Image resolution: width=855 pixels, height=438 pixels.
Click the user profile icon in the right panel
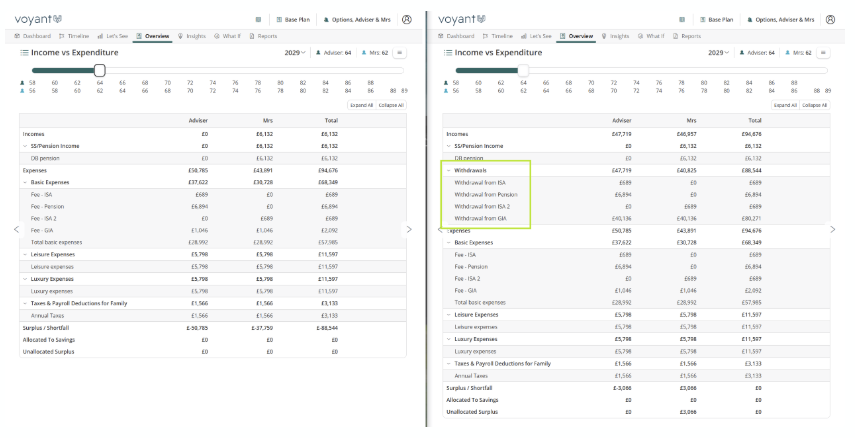828,19
